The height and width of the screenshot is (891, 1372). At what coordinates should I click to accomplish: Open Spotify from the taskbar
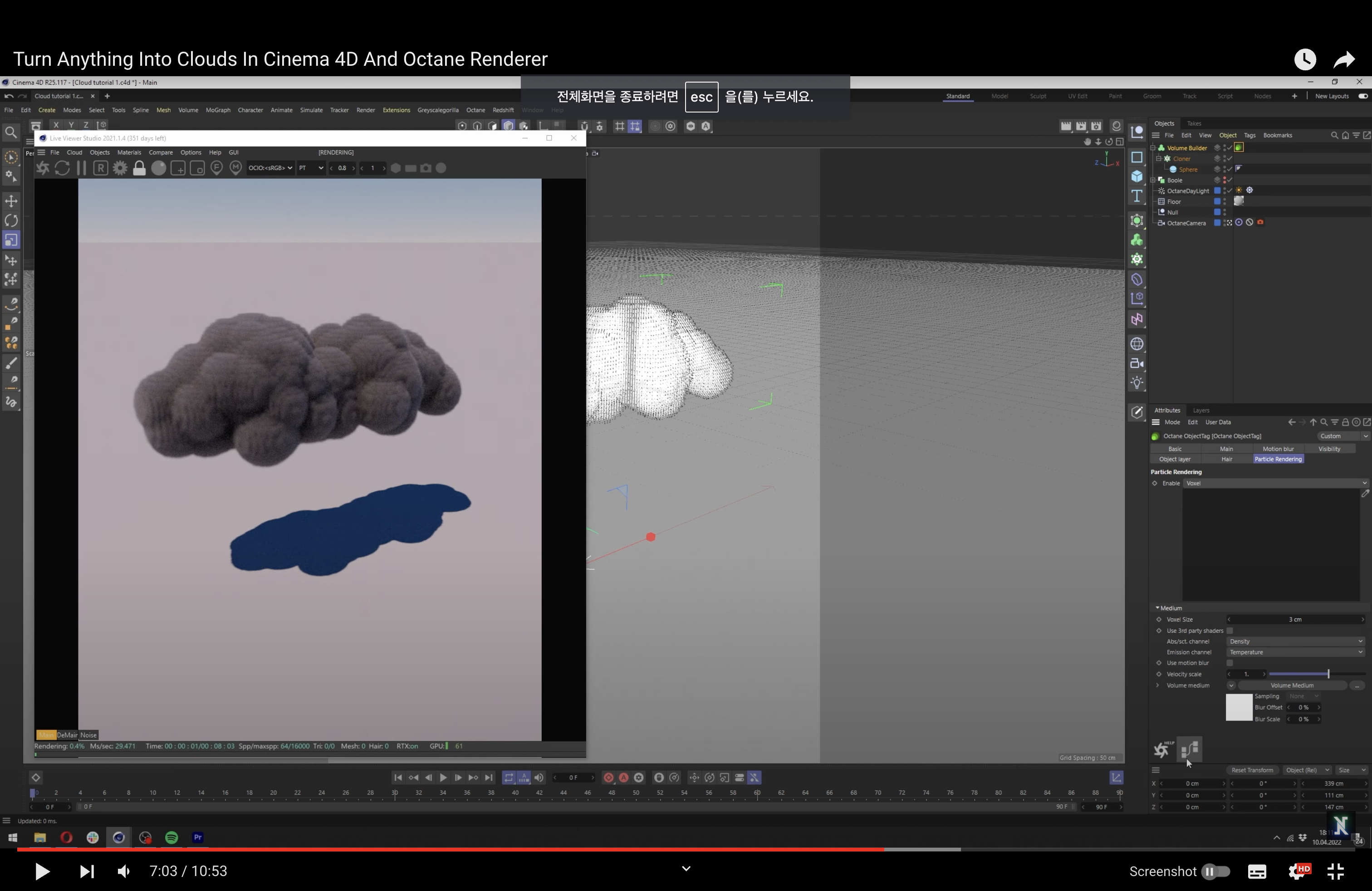tap(171, 837)
